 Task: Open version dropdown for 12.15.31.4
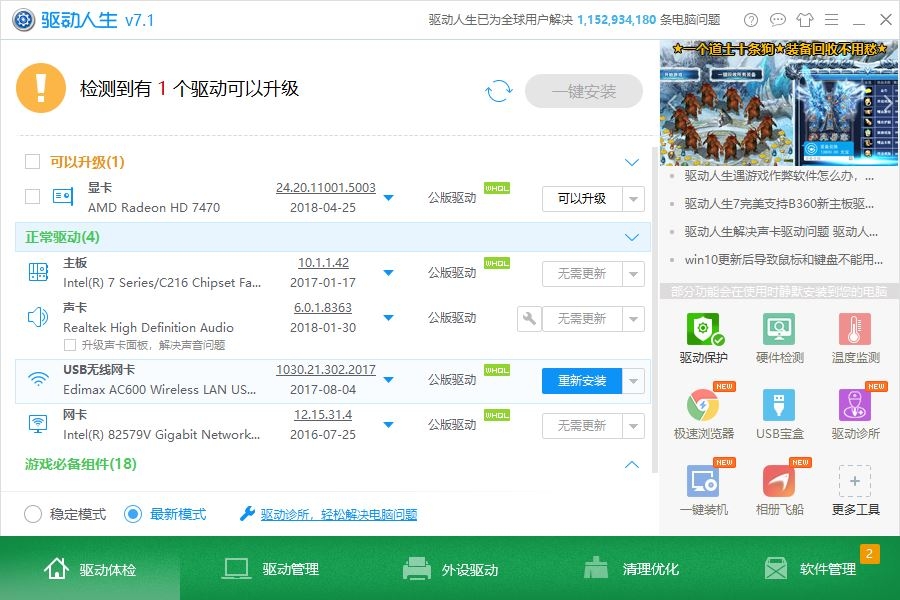click(389, 425)
